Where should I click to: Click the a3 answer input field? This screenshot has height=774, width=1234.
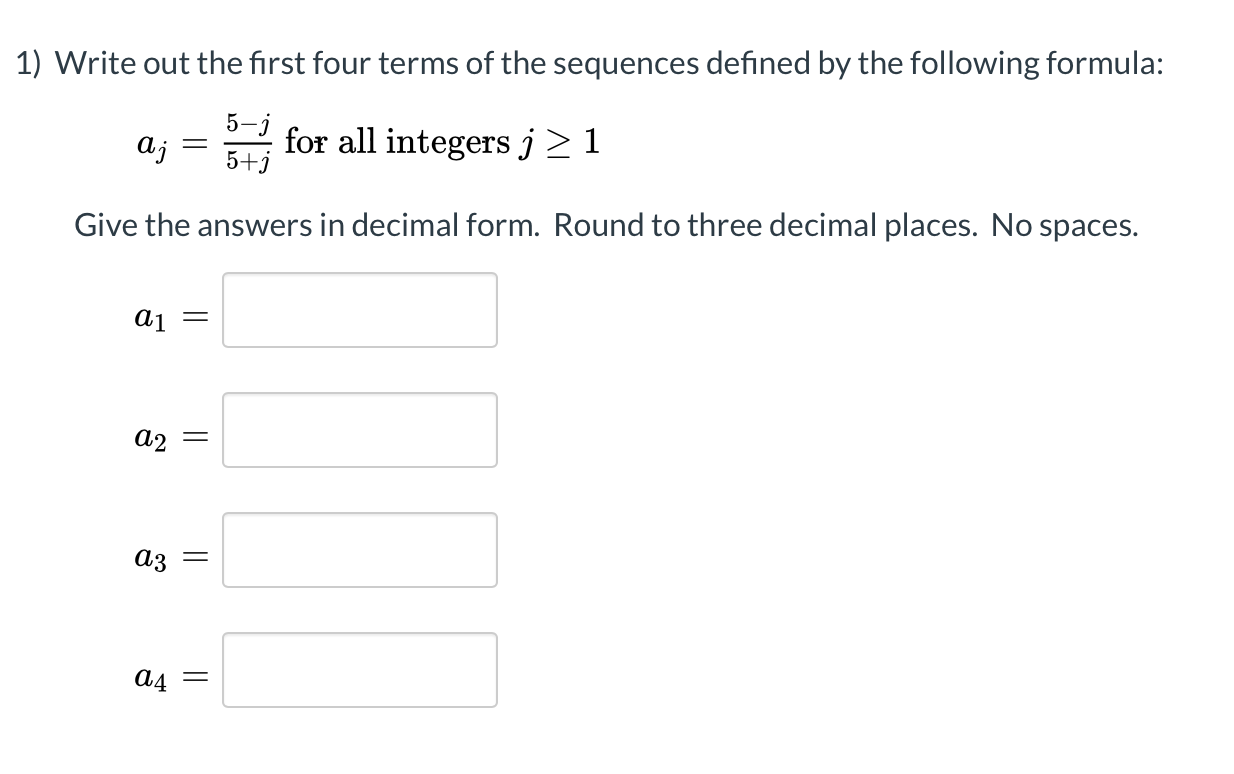[x=360, y=550]
